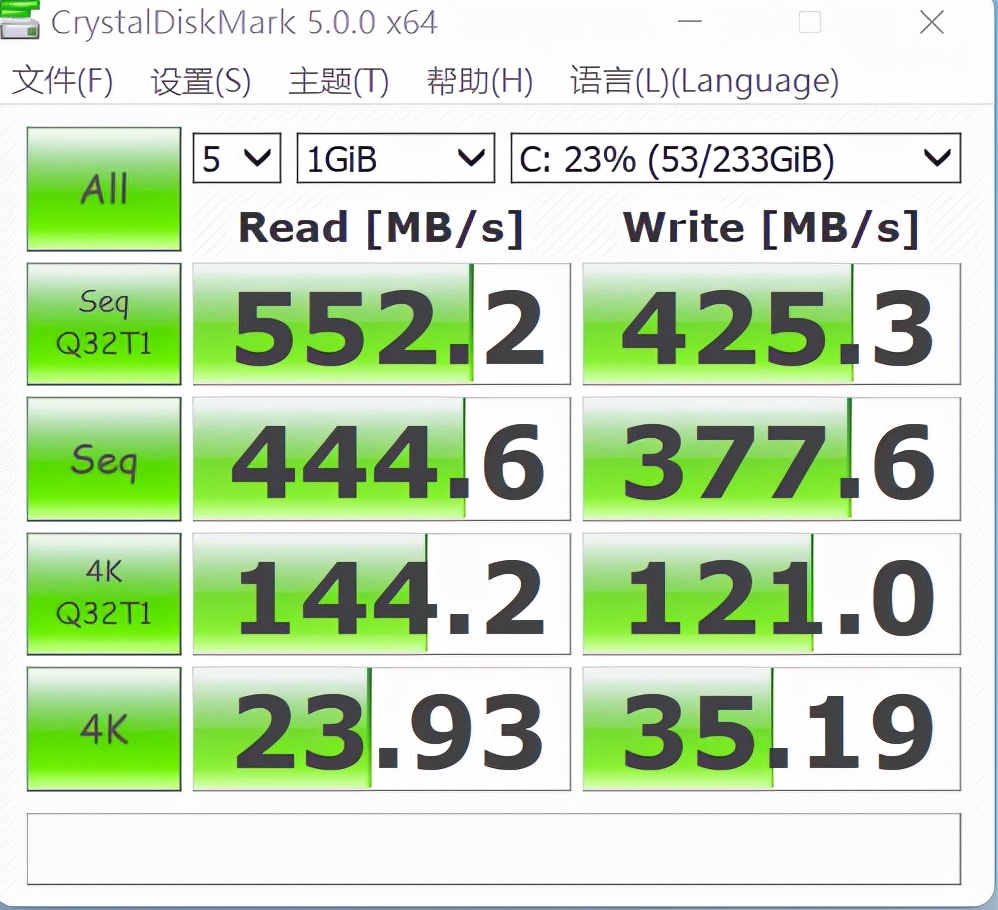Start the Seq Q32T1 test
Viewport: 998px width, 910px height.
click(x=104, y=324)
